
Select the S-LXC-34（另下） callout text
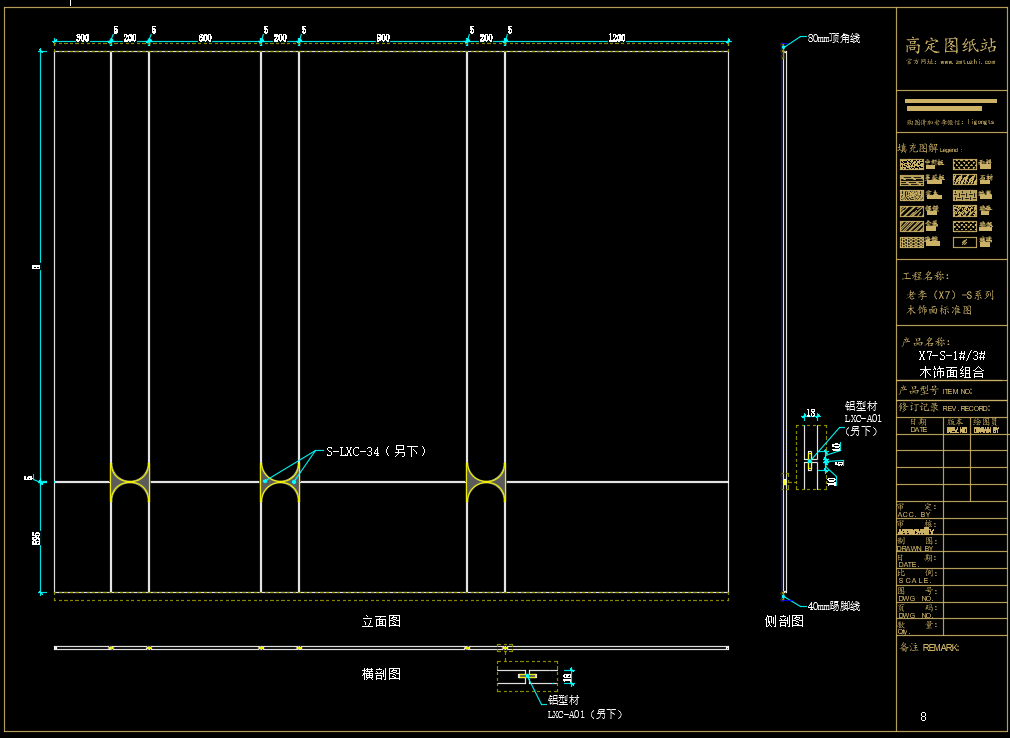376,452
